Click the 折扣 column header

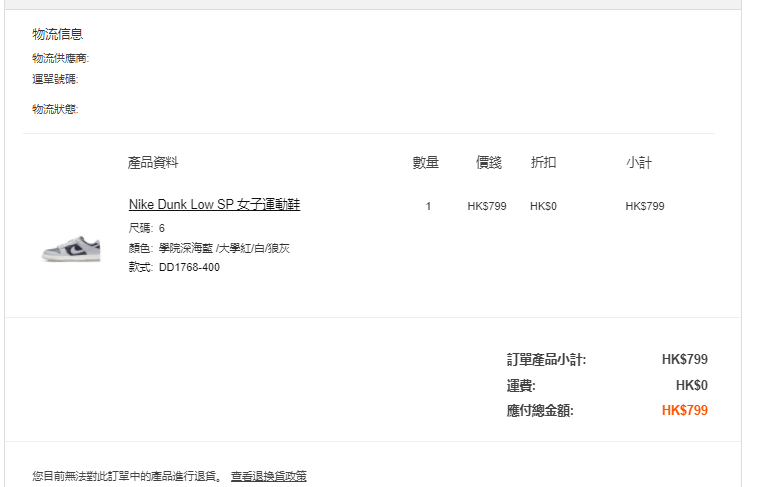click(543, 162)
